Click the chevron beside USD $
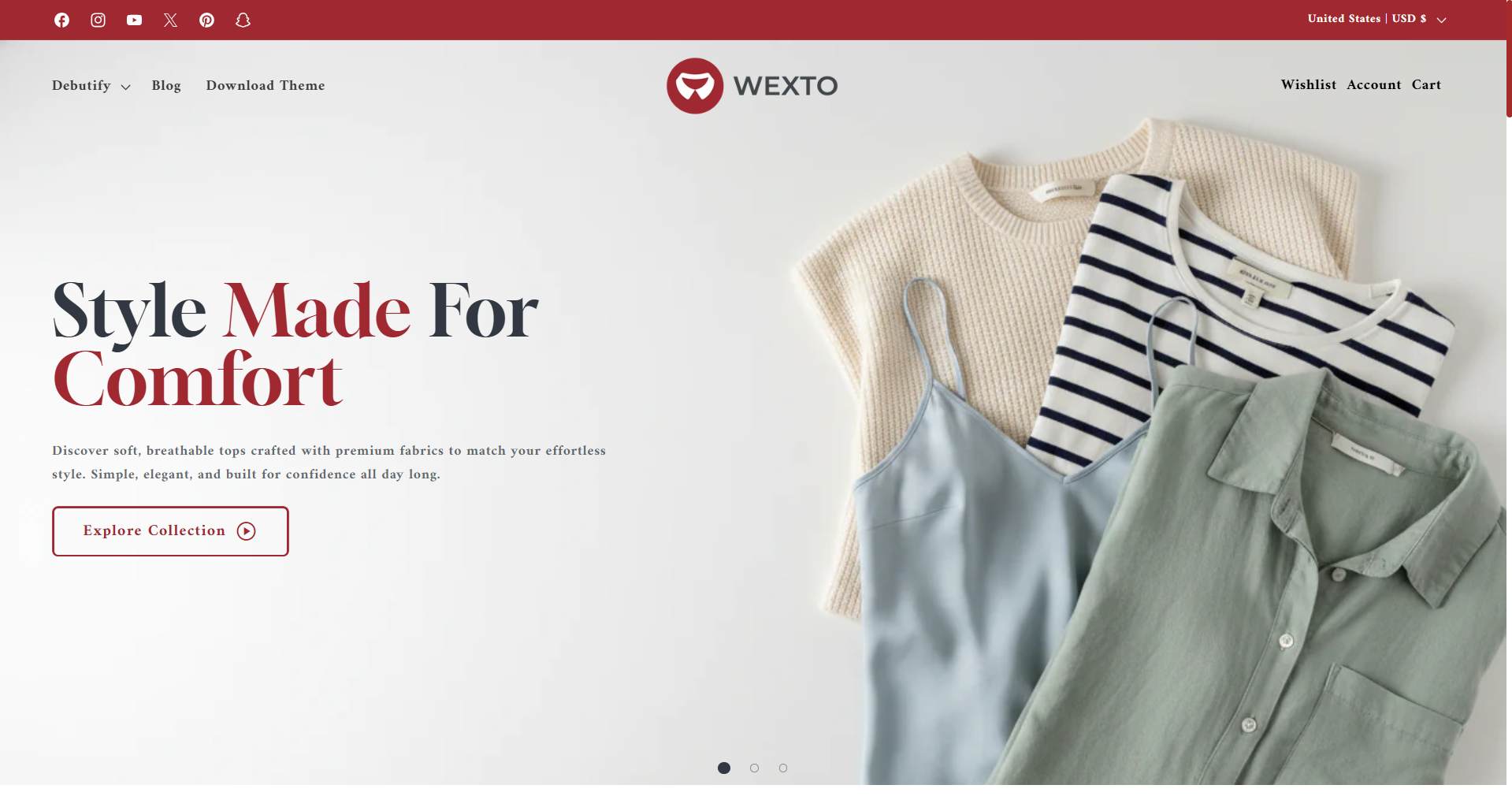 click(1441, 20)
